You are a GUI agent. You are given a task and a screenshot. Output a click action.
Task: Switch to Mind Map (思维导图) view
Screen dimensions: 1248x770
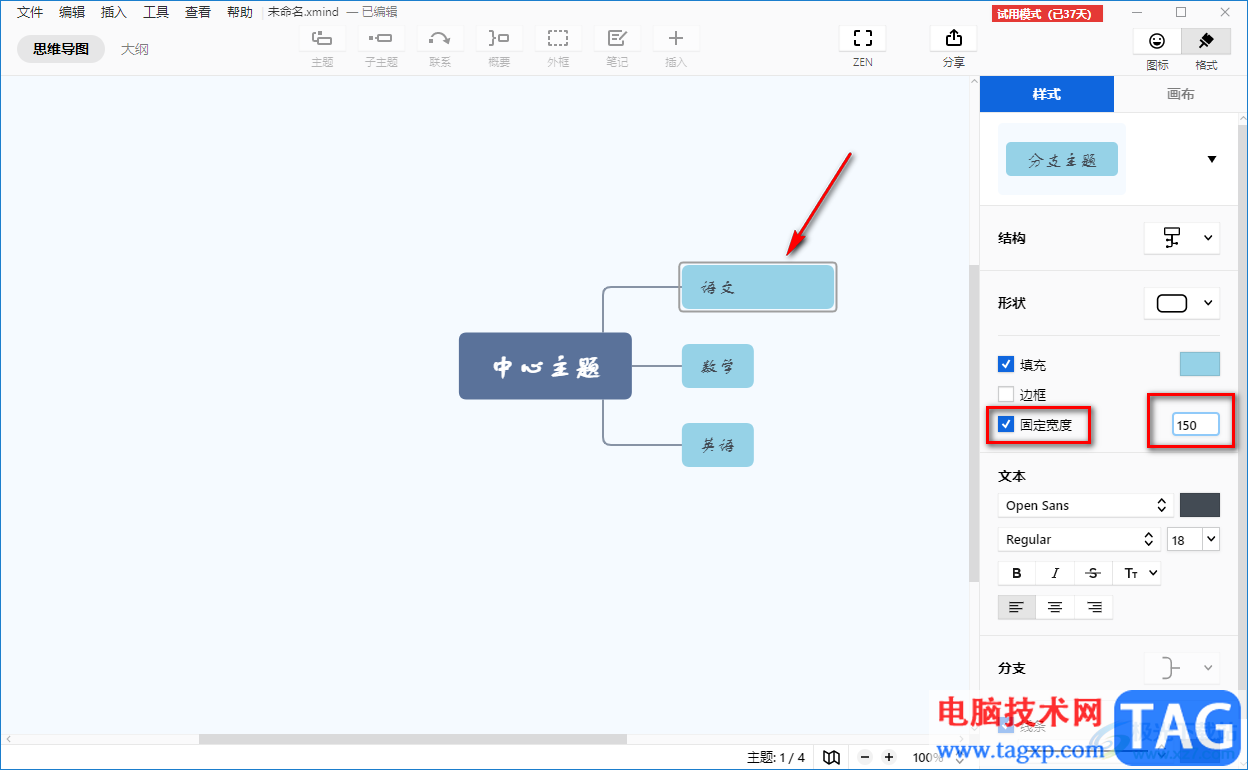click(x=61, y=48)
